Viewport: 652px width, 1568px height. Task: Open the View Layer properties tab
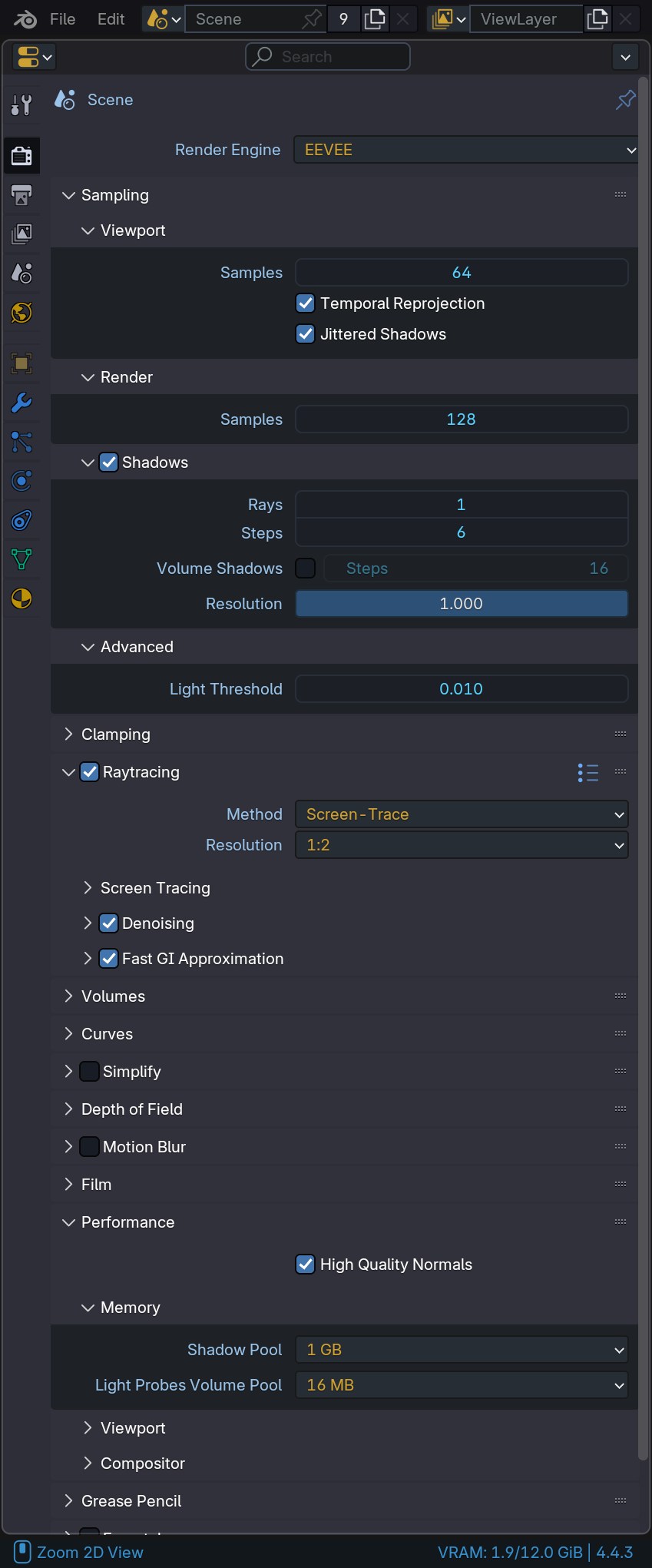[22, 234]
